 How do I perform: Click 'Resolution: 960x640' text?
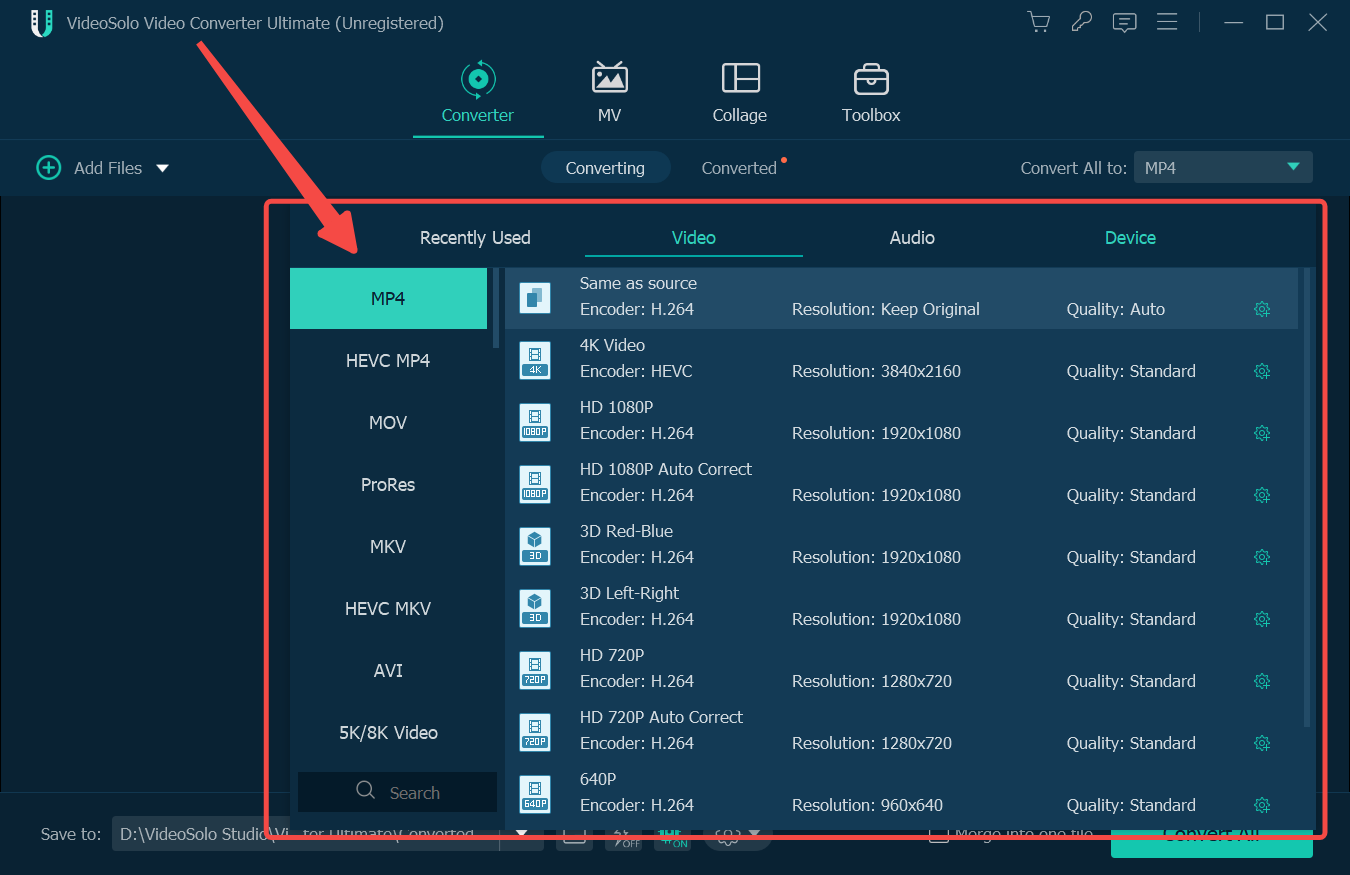[867, 805]
